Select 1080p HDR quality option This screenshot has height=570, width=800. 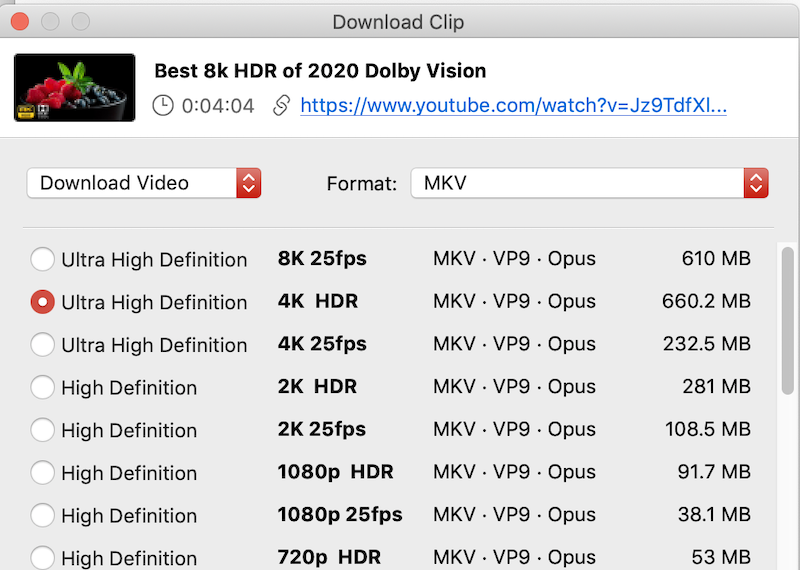click(x=43, y=472)
